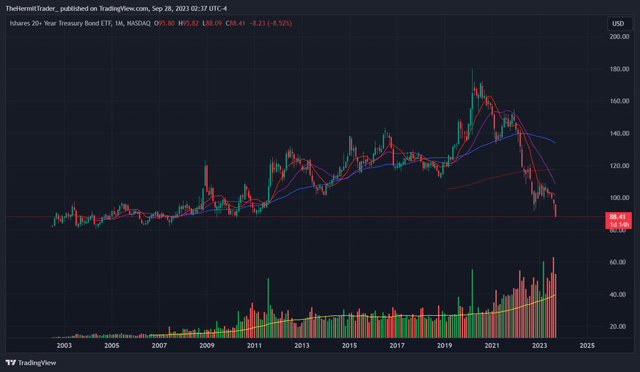Click the 40.00 price axis label

pyautogui.click(x=618, y=294)
